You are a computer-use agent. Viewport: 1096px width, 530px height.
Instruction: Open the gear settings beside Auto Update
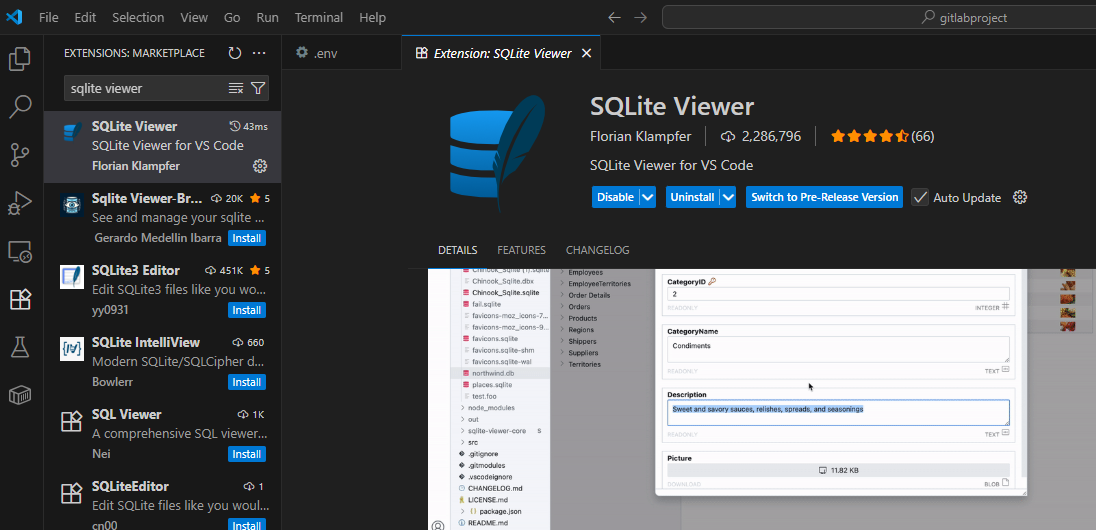[x=1020, y=197]
